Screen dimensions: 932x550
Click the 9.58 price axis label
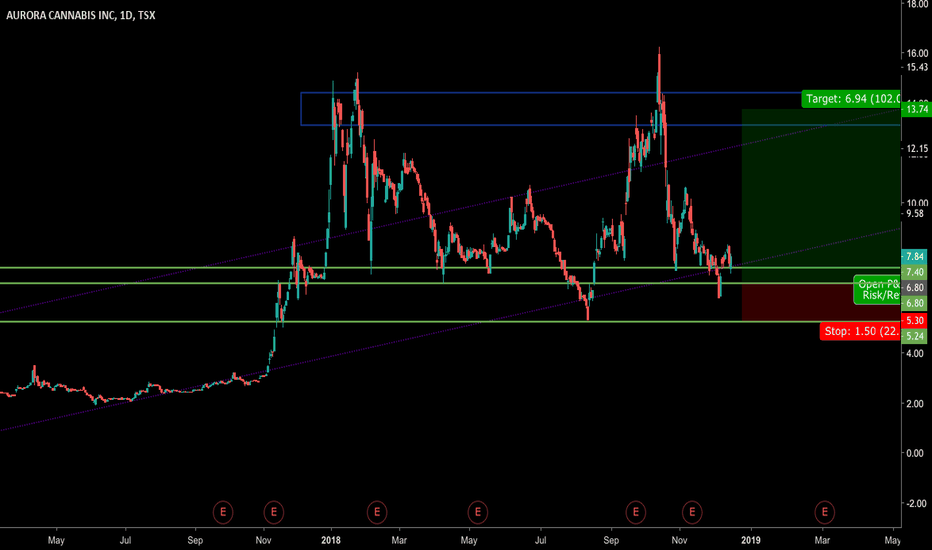[915, 213]
